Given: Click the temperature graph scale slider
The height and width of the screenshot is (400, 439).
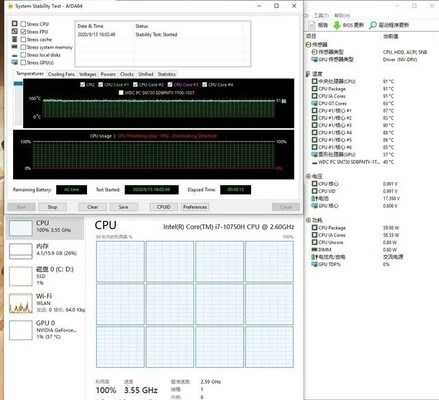Looking at the screenshot, I should click(18, 84).
